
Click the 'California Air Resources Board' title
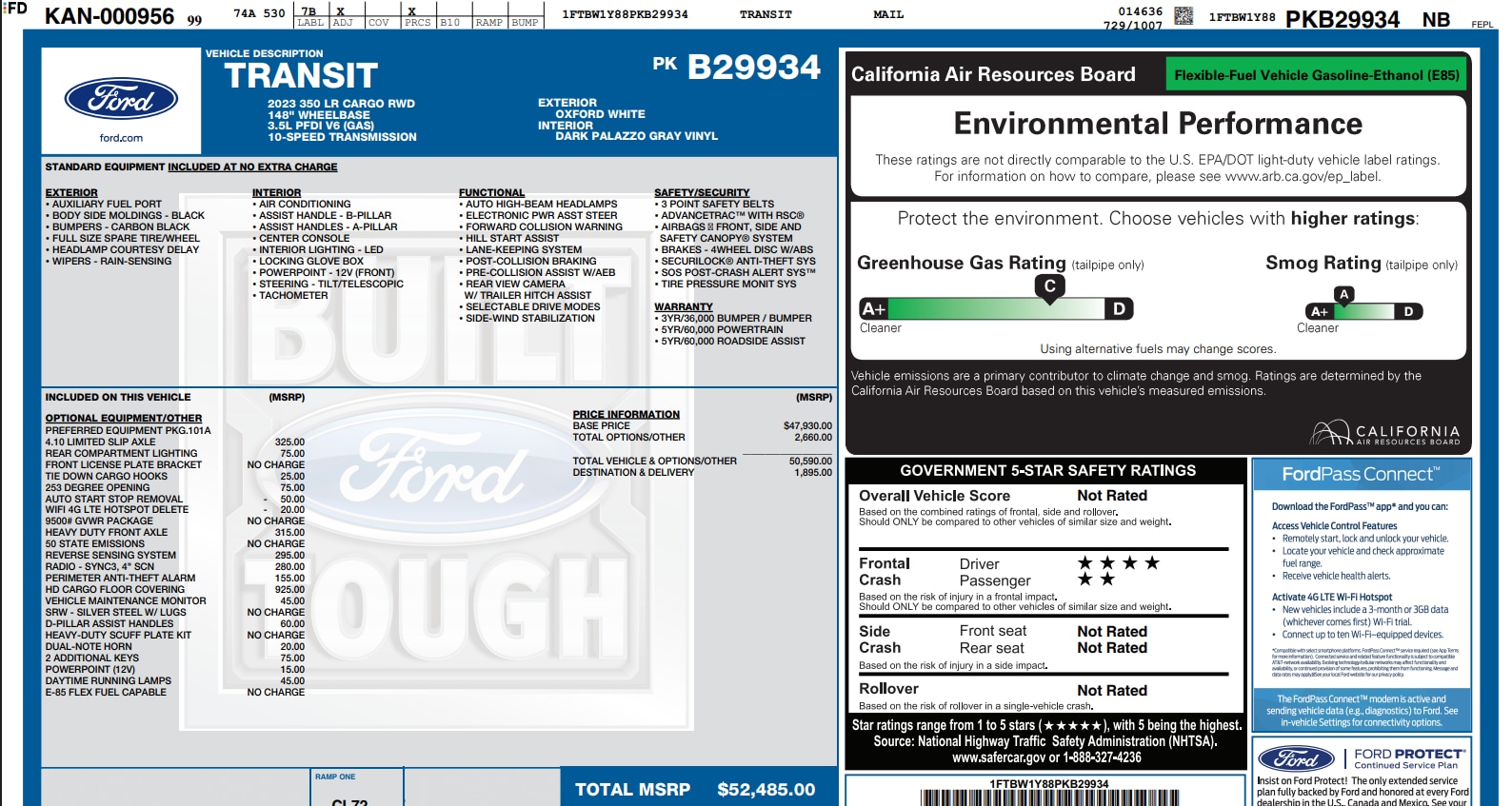point(993,74)
